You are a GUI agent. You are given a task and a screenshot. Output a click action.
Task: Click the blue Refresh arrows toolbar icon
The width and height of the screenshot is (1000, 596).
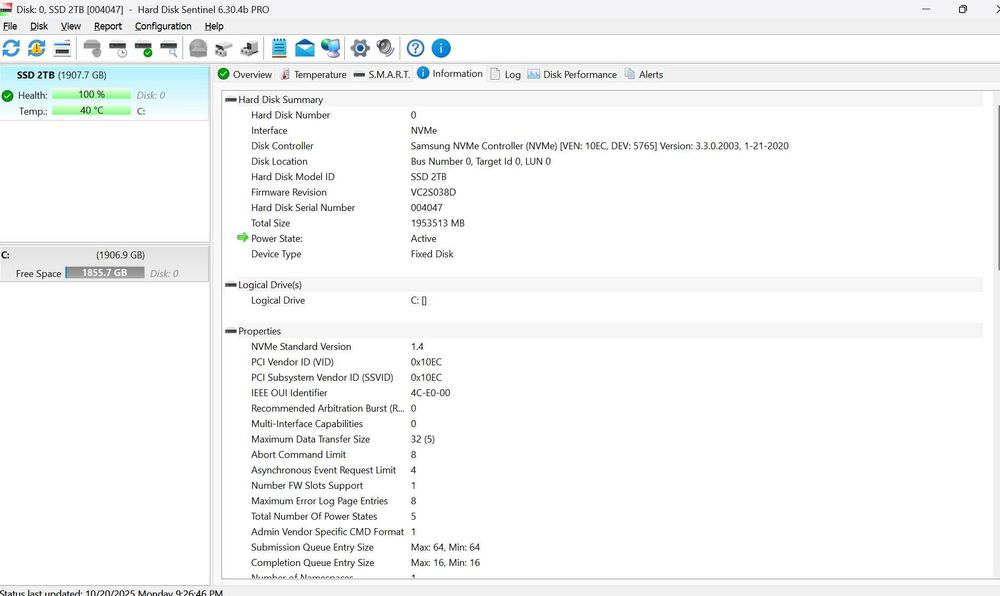click(x=11, y=48)
